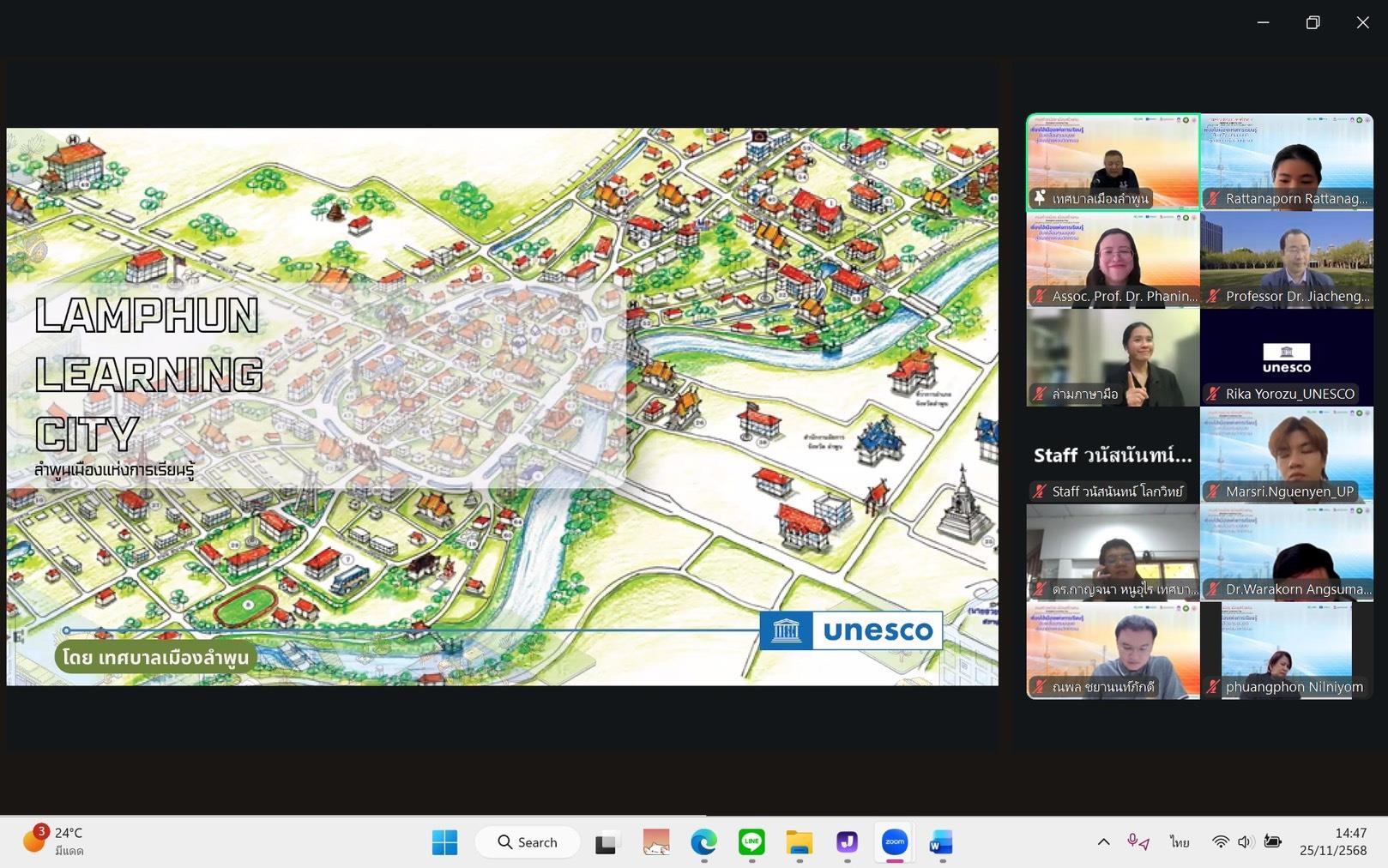
Task: Switch to Microsoft Word in the taskbar
Action: coord(941,842)
